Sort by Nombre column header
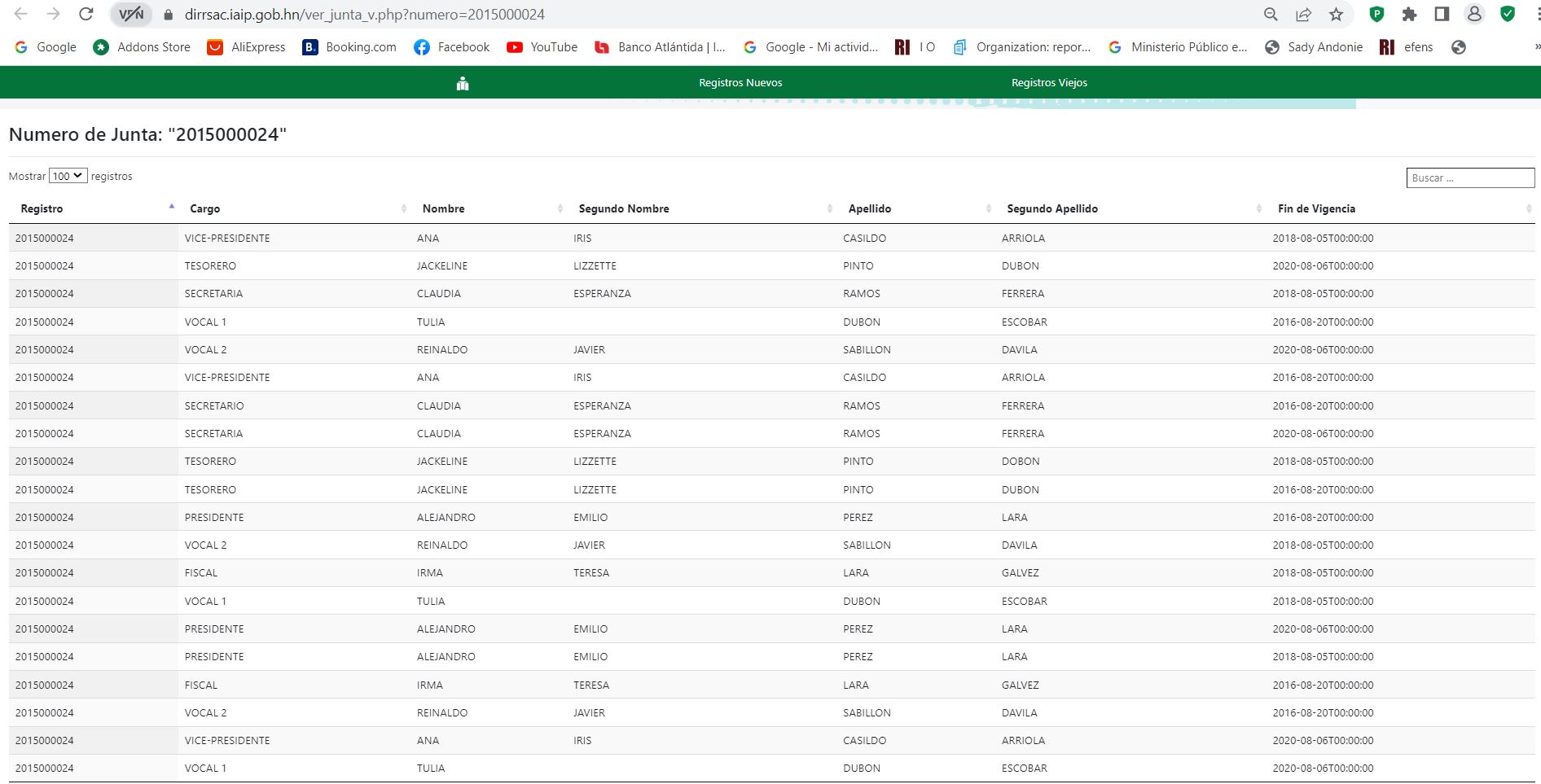The image size is (1541, 784). pos(489,208)
